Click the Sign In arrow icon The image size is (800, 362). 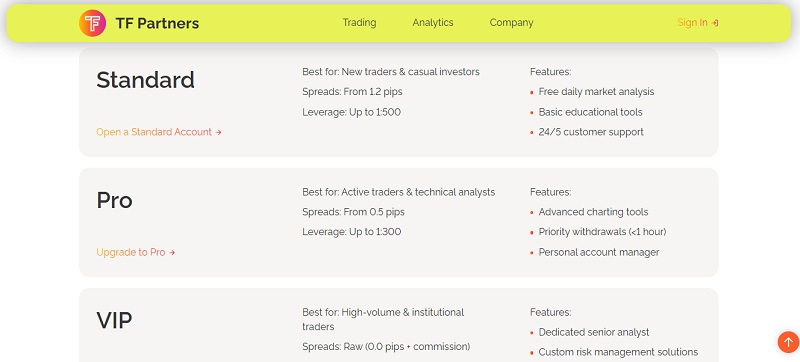tap(715, 23)
